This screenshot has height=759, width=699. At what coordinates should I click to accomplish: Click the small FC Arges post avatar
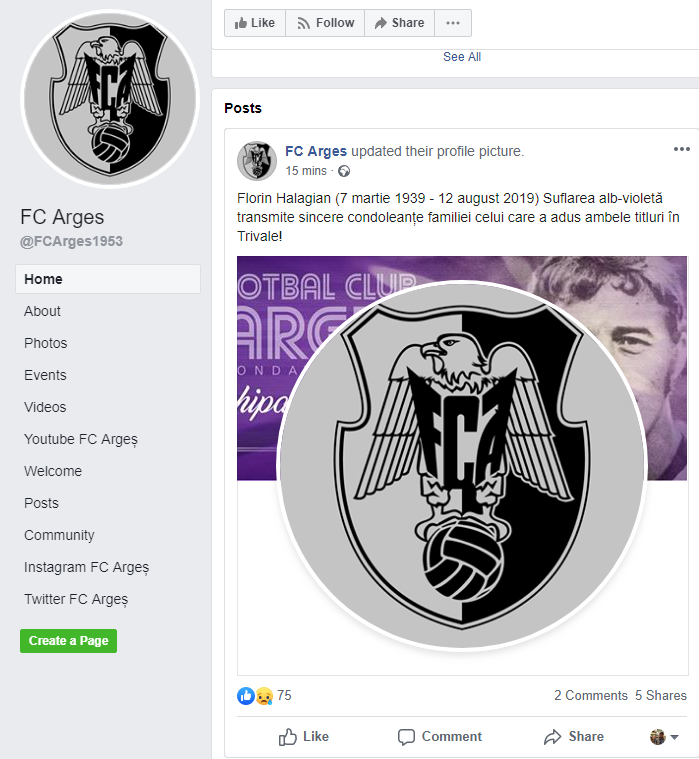pyautogui.click(x=257, y=161)
